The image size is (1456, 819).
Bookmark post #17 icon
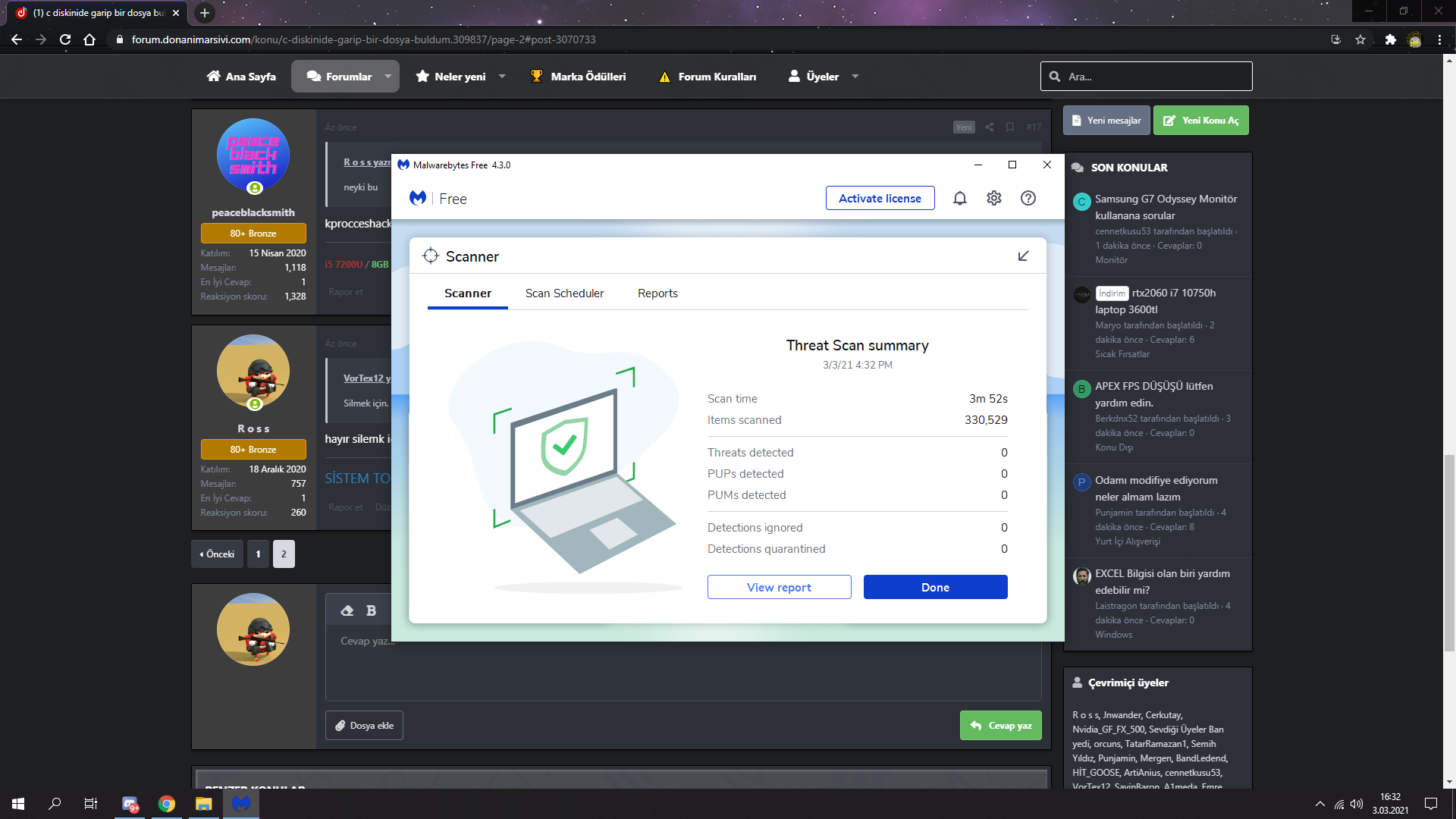point(1010,127)
